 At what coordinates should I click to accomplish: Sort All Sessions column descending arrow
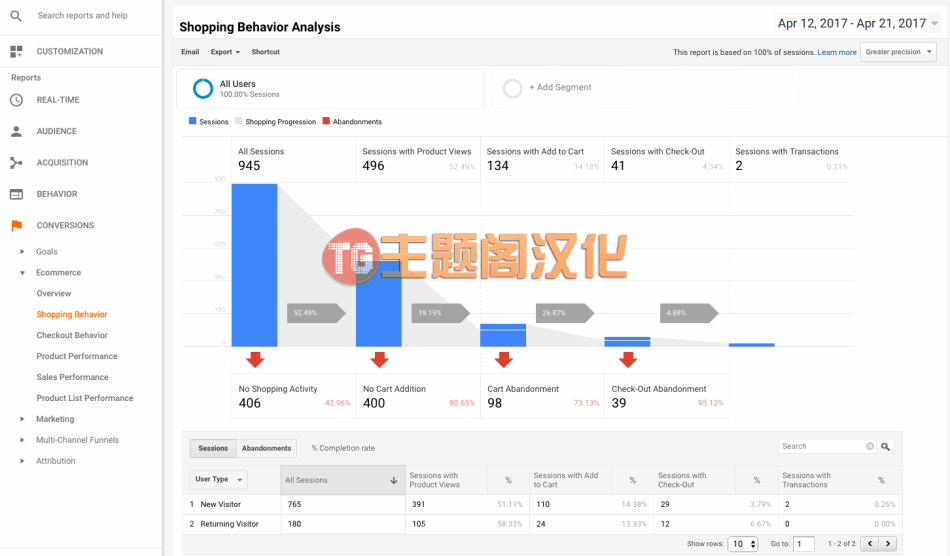click(x=394, y=480)
